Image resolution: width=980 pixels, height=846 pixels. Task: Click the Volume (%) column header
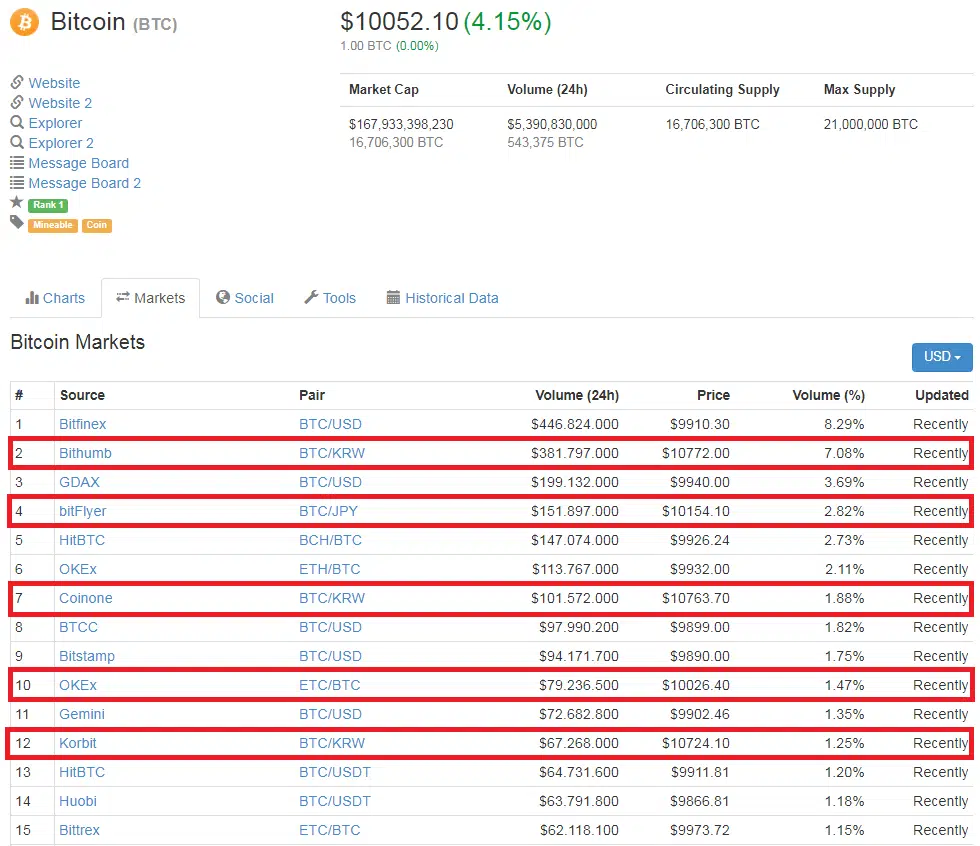point(828,396)
